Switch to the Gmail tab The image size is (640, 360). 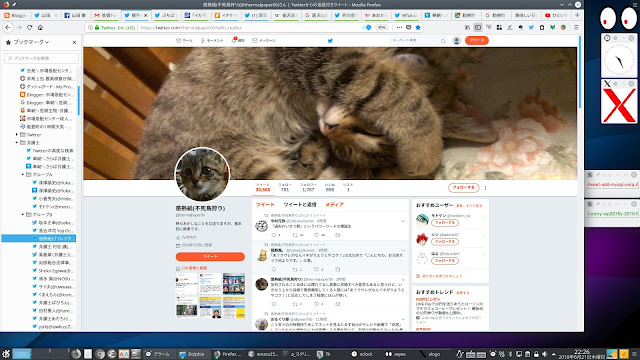(105, 15)
